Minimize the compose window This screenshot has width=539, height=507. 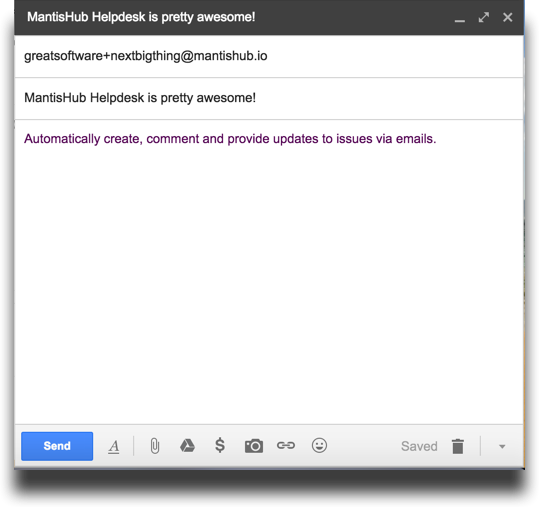460,20
